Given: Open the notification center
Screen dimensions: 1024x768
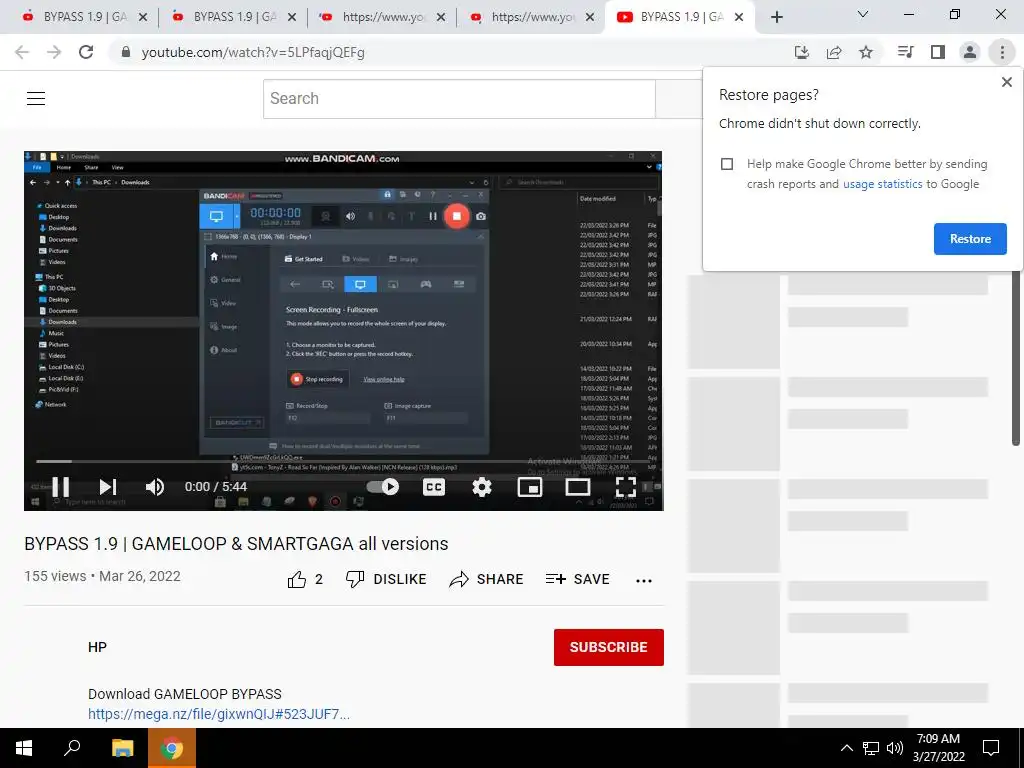Looking at the screenshot, I should pos(991,748).
